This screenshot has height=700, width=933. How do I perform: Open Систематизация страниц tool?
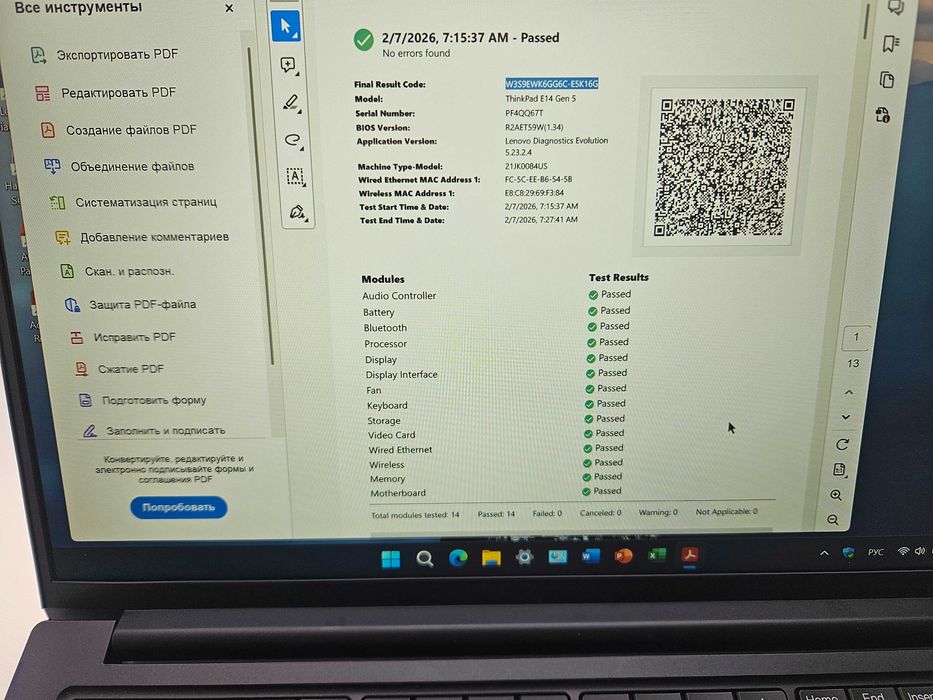[133, 202]
